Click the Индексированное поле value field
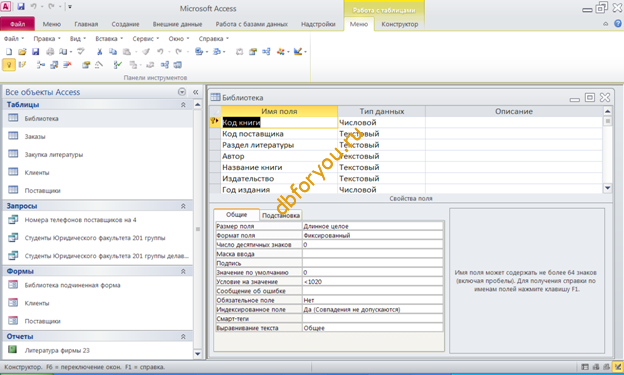624x375 pixels. [372, 309]
